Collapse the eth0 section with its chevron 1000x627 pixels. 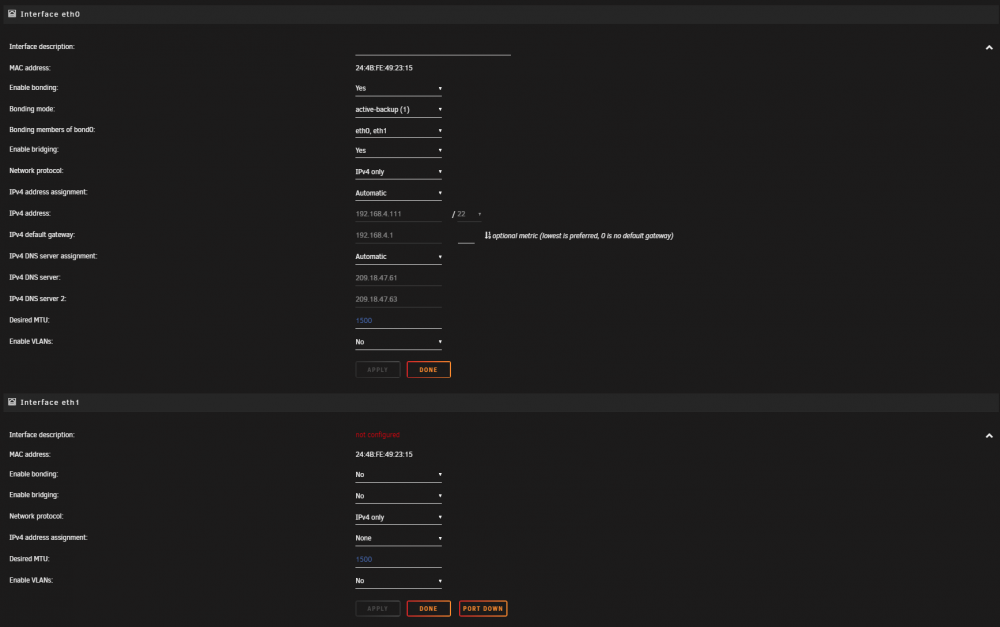989,47
